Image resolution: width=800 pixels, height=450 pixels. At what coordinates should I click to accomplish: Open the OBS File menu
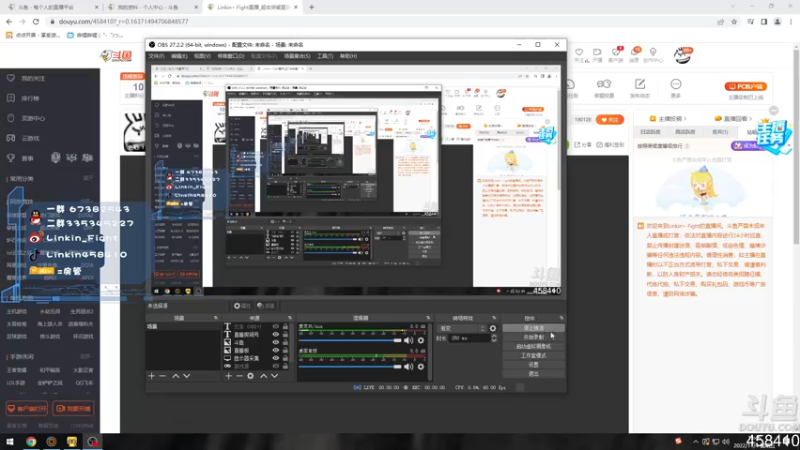(x=157, y=56)
